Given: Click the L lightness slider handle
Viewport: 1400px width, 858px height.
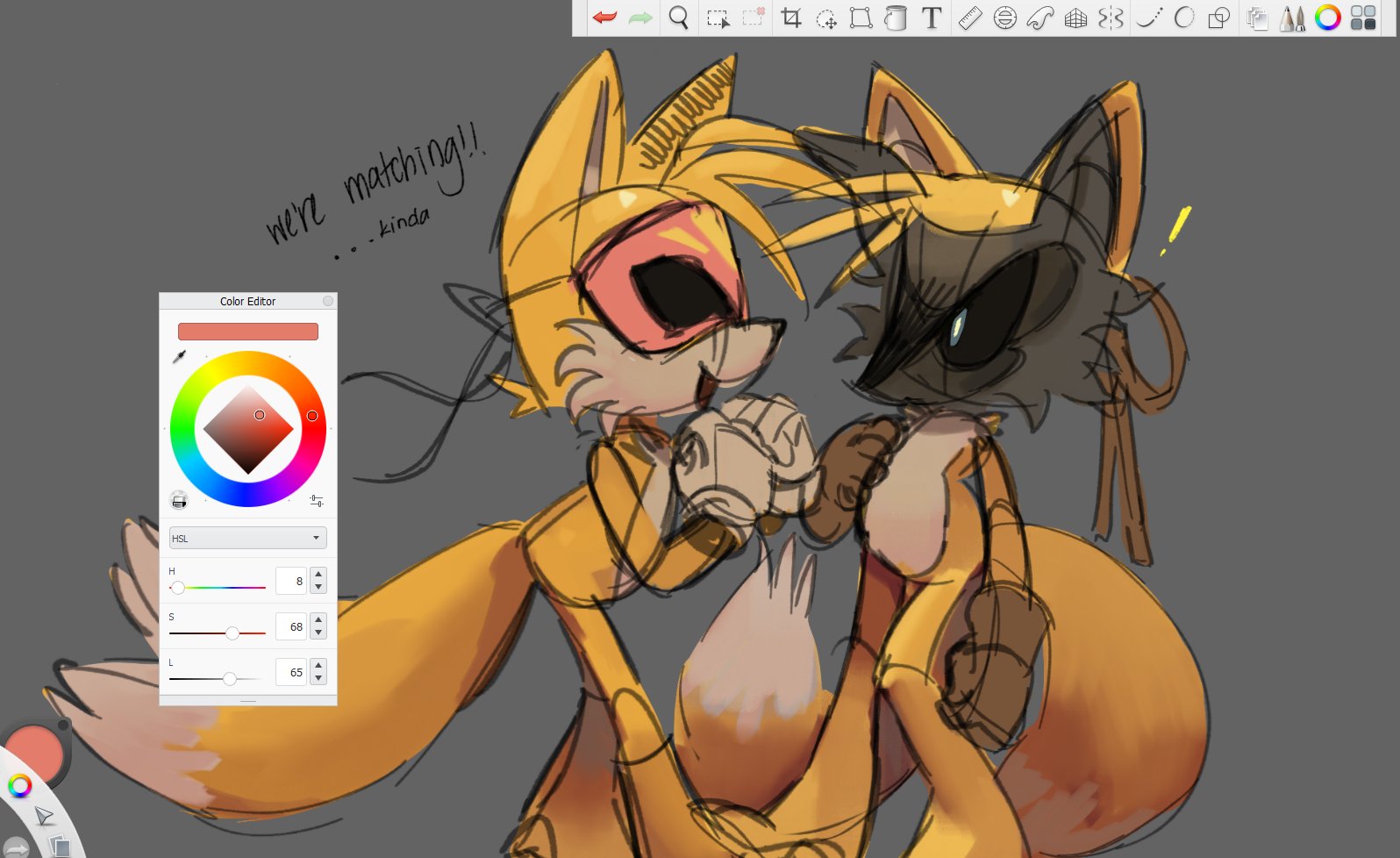Looking at the screenshot, I should 230,679.
